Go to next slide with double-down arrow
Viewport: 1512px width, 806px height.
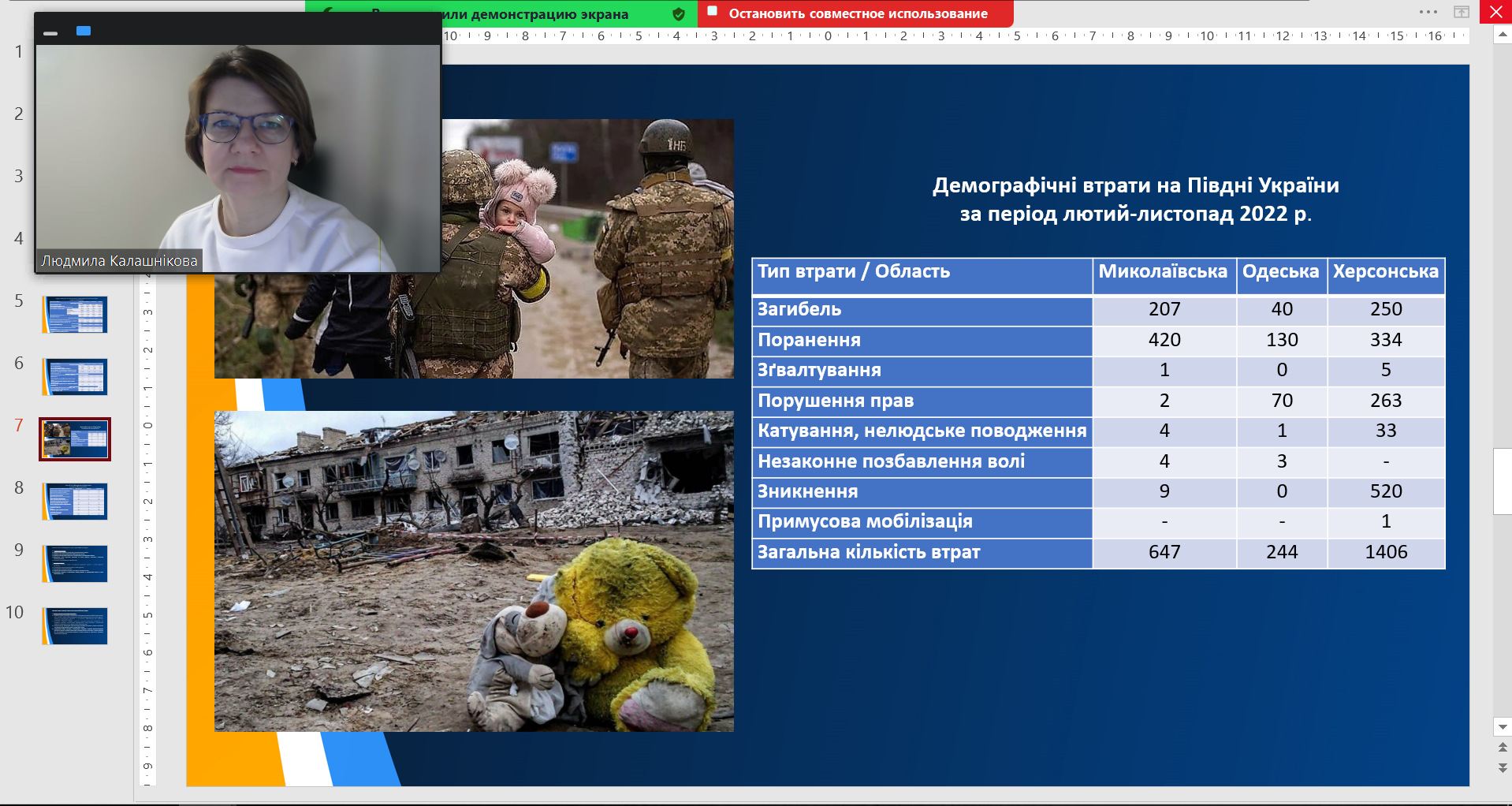[x=1503, y=767]
